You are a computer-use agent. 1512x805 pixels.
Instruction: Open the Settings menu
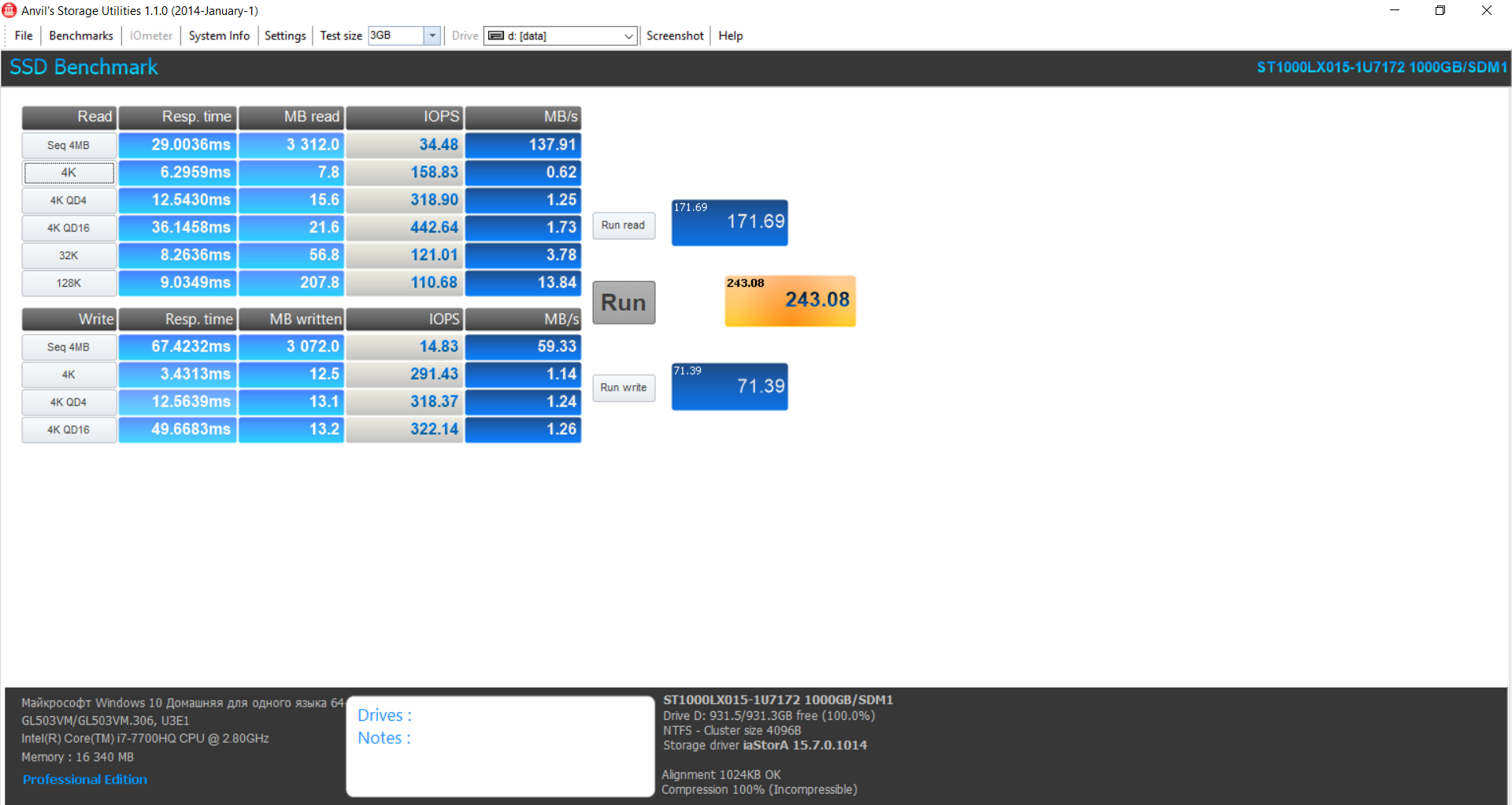(x=285, y=35)
